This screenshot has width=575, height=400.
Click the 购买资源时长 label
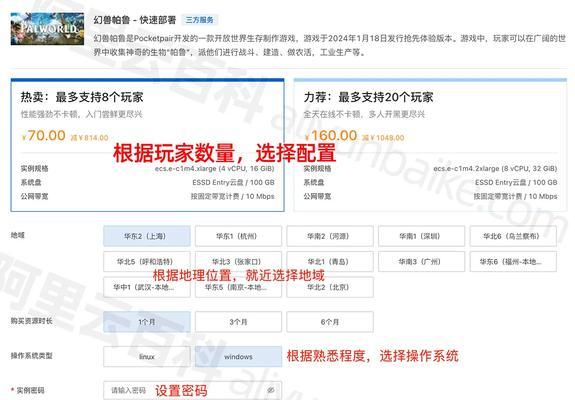click(x=32, y=321)
